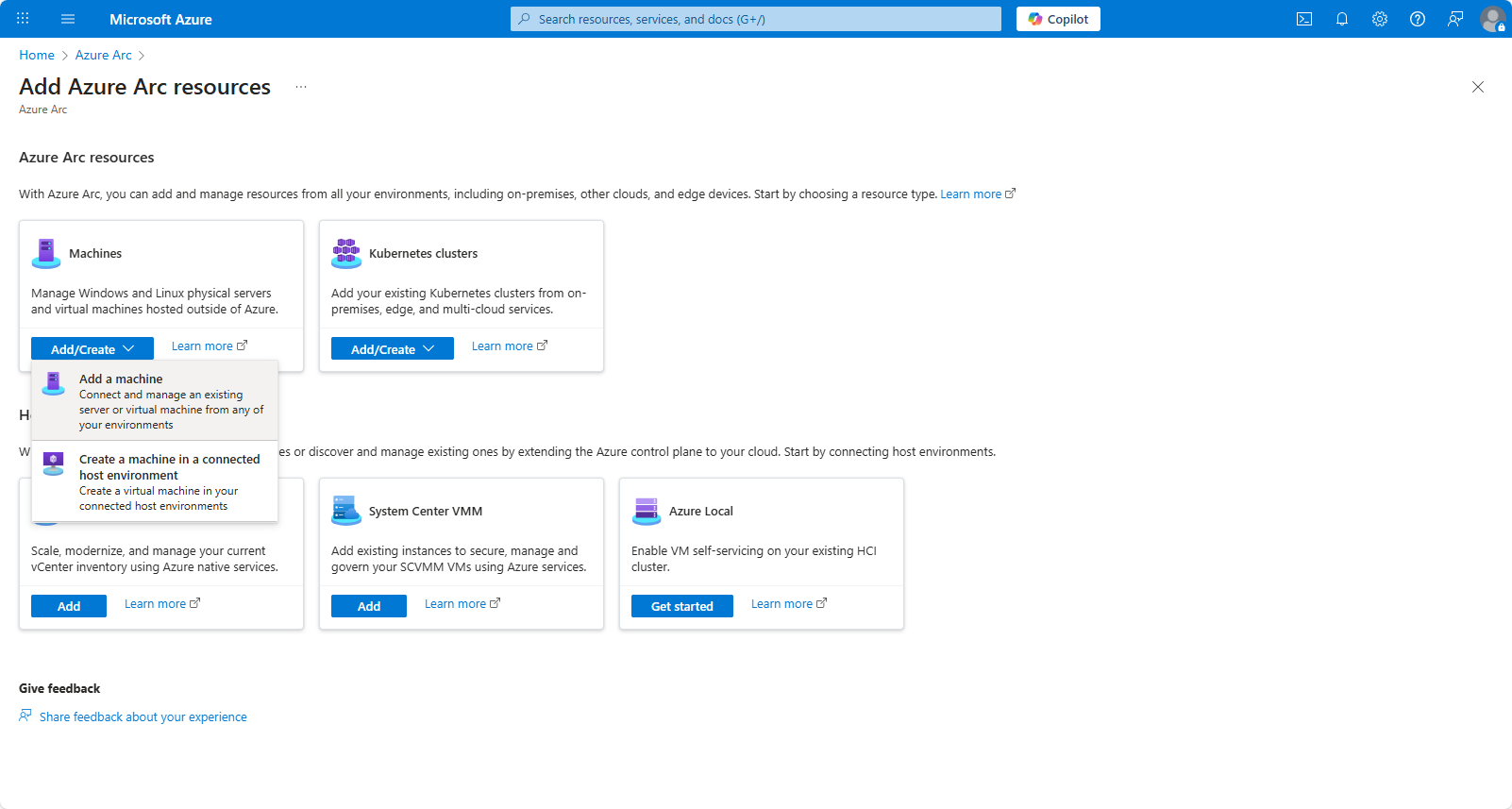
Task: Launch Cloud Shell from the top bar
Action: click(x=1304, y=19)
